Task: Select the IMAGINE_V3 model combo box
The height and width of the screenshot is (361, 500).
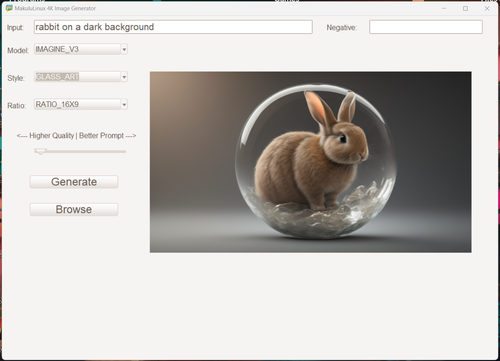Action: pyautogui.click(x=81, y=49)
